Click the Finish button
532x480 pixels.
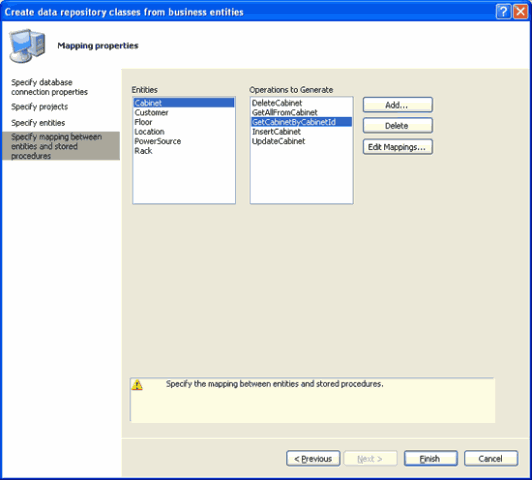click(431, 459)
